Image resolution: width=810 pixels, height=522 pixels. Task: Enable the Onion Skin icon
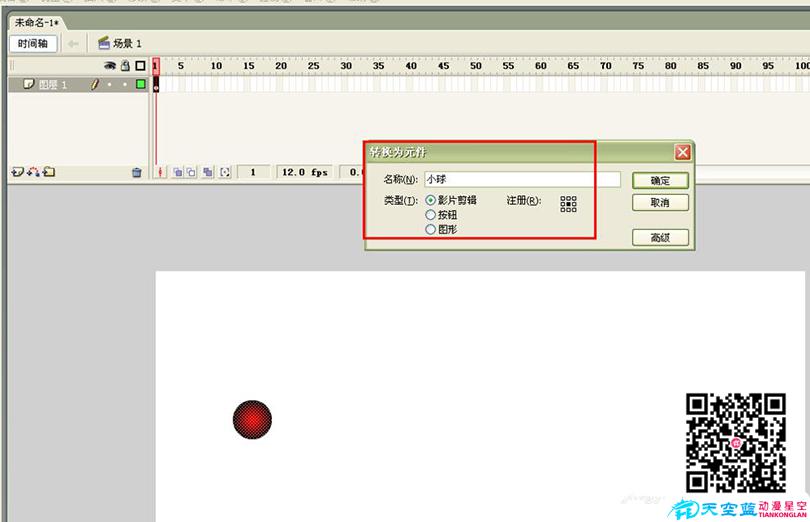(177, 172)
